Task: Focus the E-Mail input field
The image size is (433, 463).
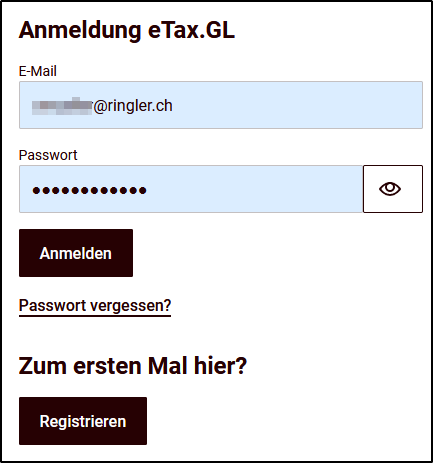Action: (x=221, y=105)
